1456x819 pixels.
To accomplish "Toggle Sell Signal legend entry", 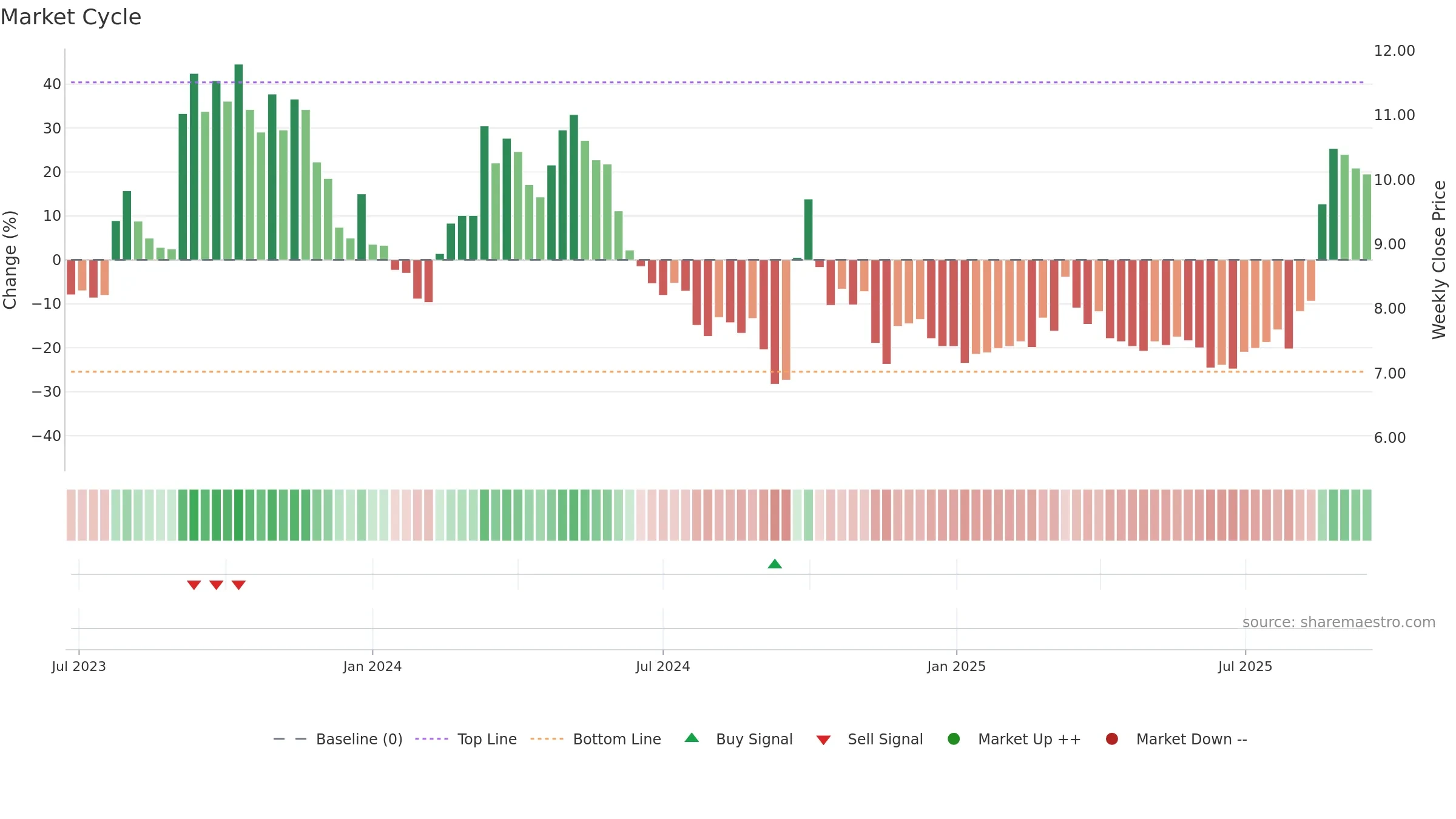I will (869, 739).
